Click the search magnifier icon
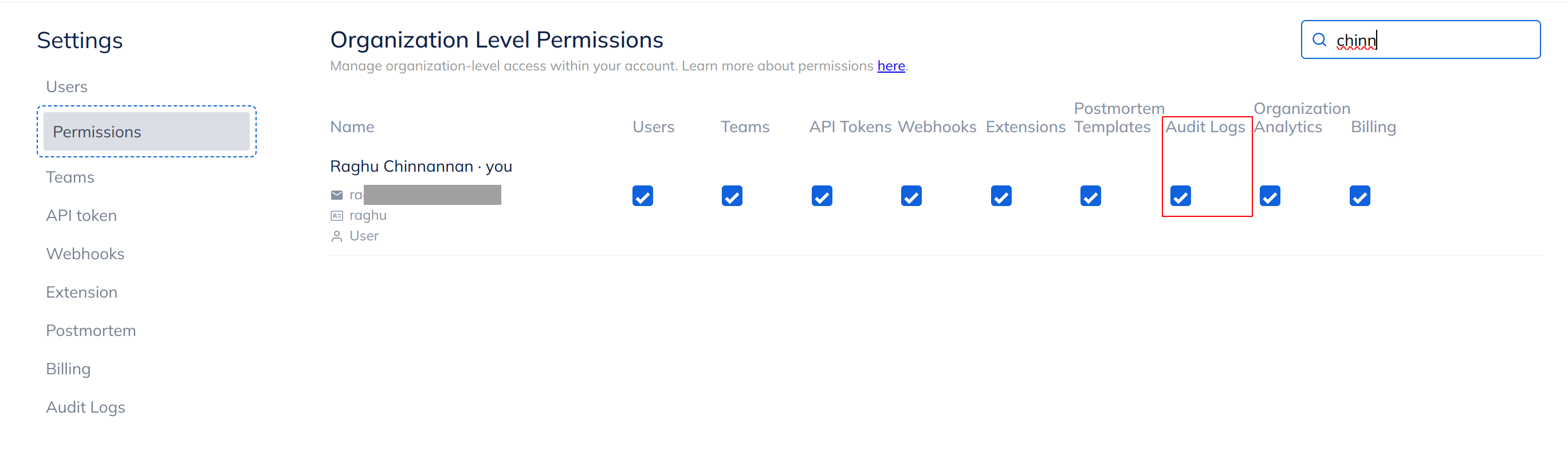 (1319, 40)
